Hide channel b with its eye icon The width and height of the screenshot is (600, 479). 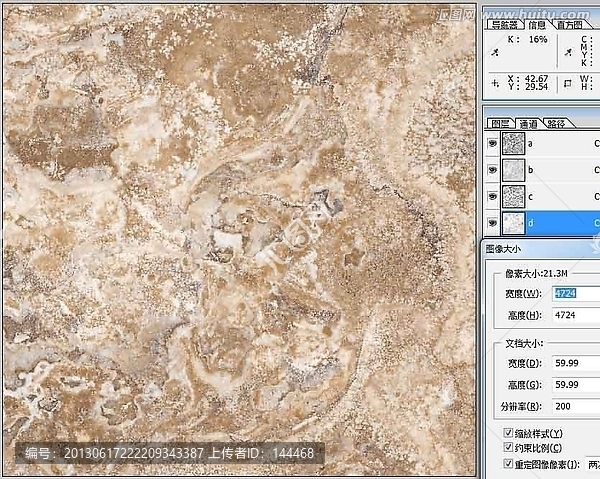[492, 169]
